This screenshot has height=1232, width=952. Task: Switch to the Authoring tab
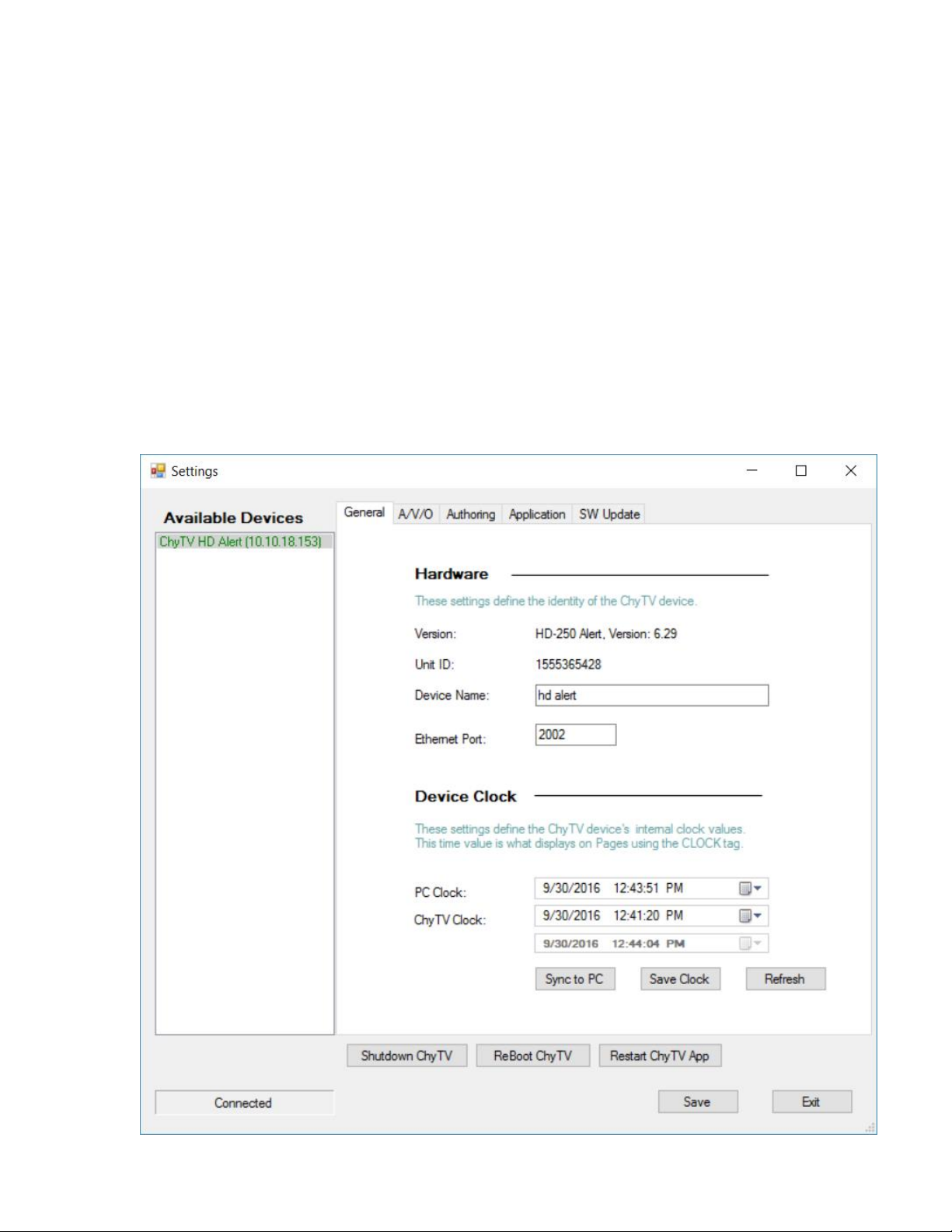470,515
